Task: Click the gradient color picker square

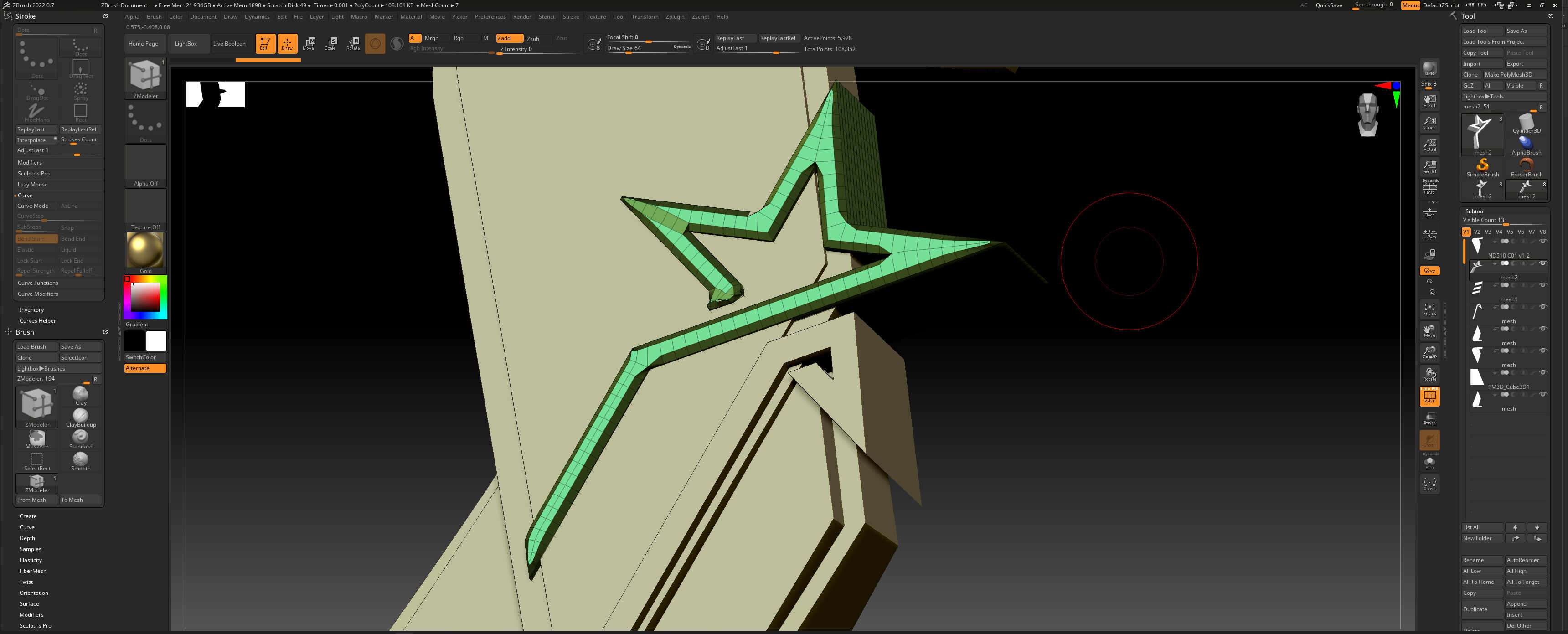Action: point(145,296)
